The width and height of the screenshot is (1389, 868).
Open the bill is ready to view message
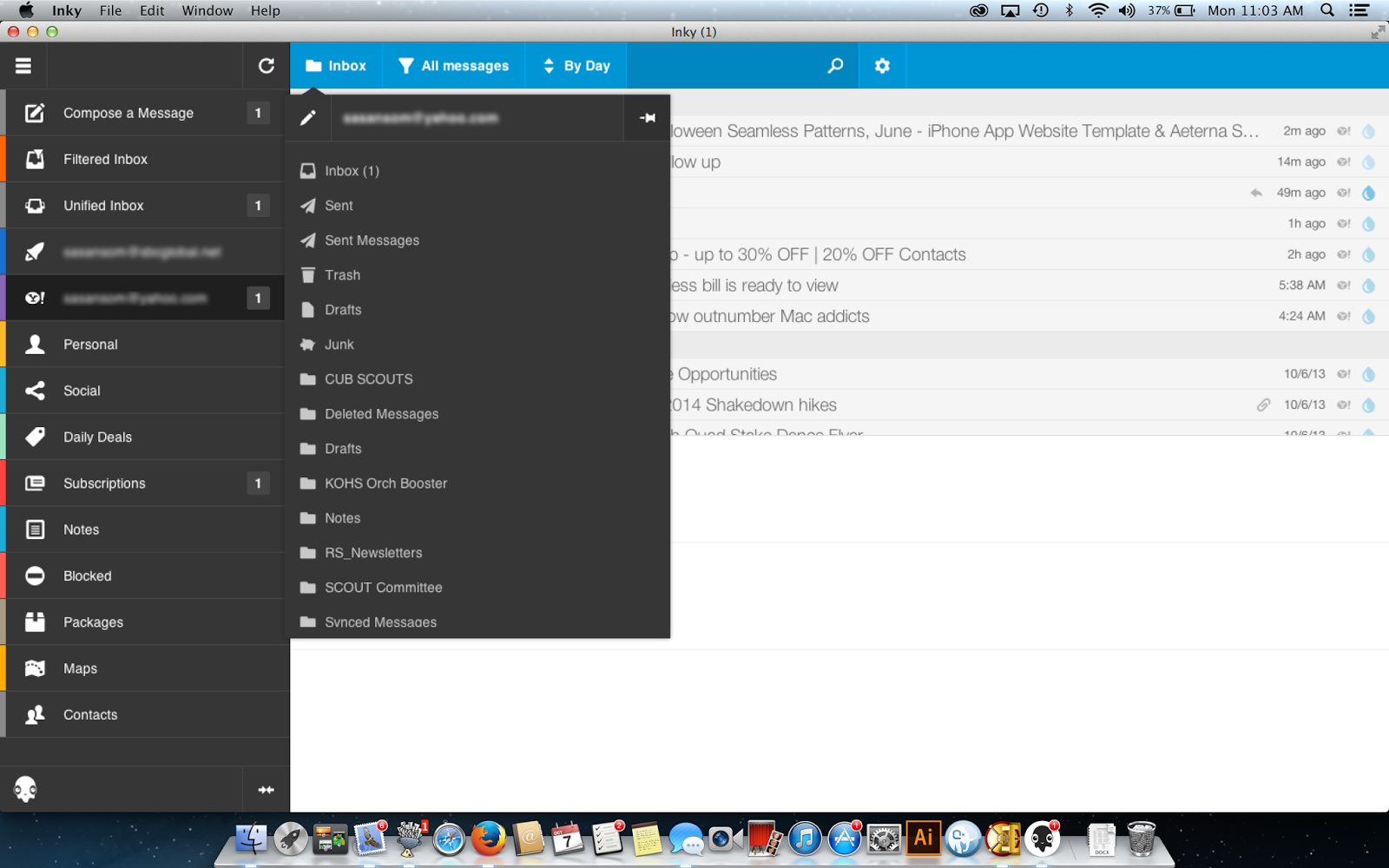pos(1029,286)
